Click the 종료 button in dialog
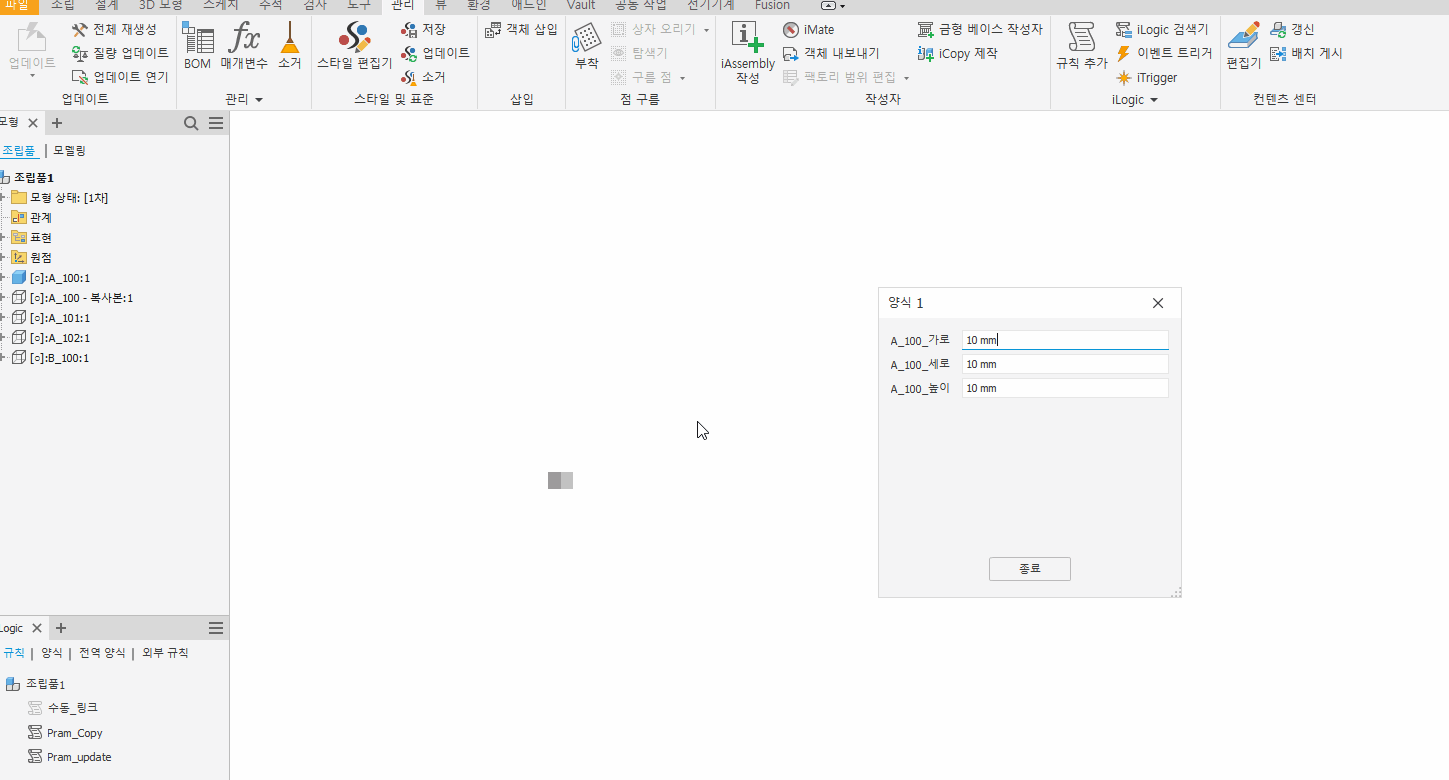The image size is (1449, 780). (x=1029, y=569)
